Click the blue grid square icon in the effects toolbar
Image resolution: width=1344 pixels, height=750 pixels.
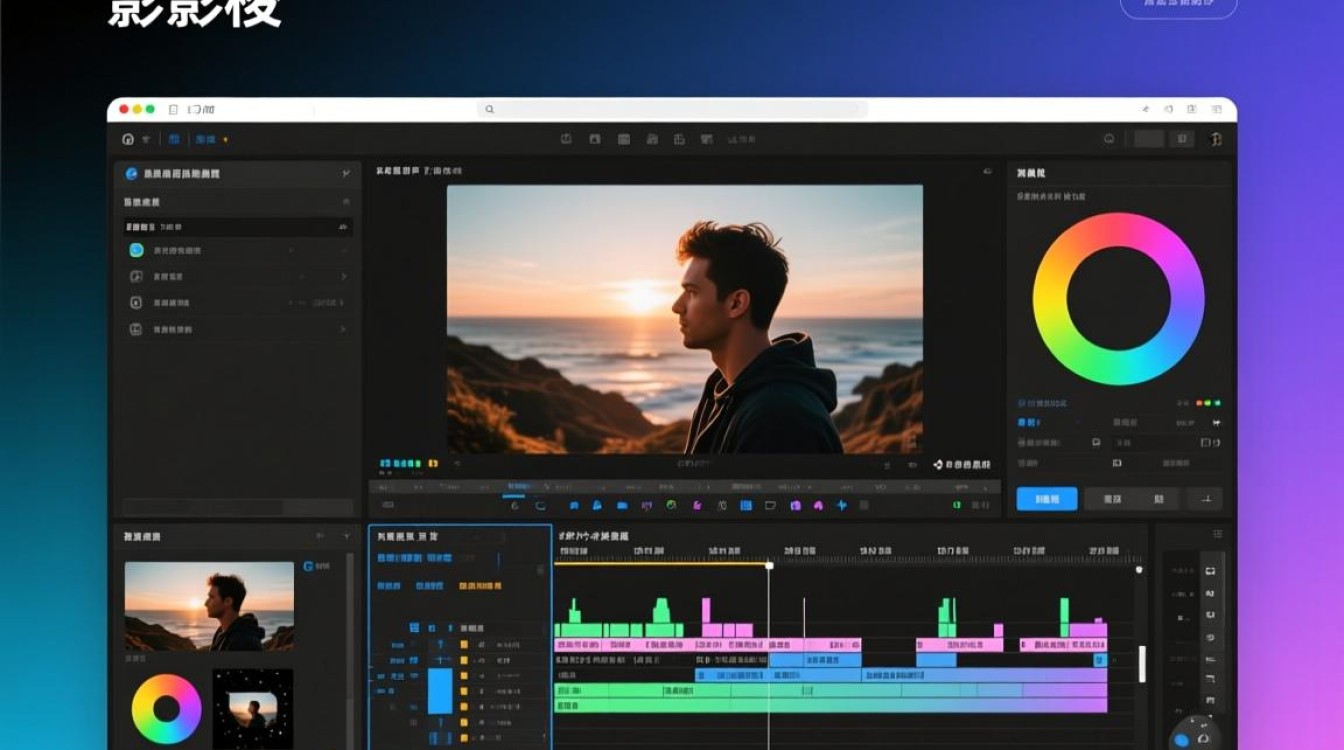(x=746, y=506)
